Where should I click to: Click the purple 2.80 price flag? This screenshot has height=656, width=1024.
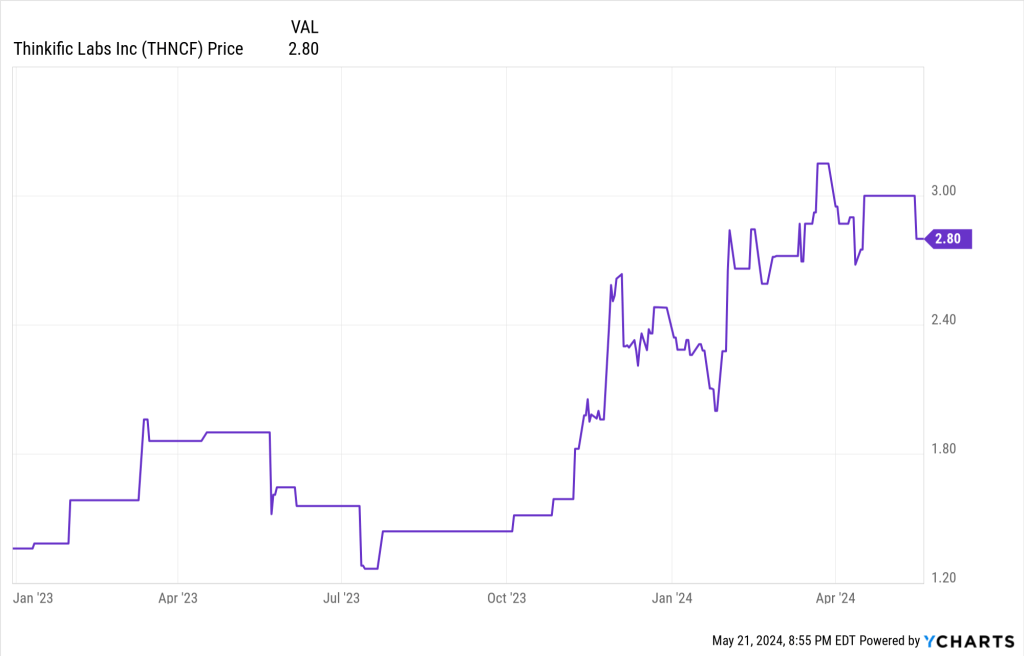point(947,238)
